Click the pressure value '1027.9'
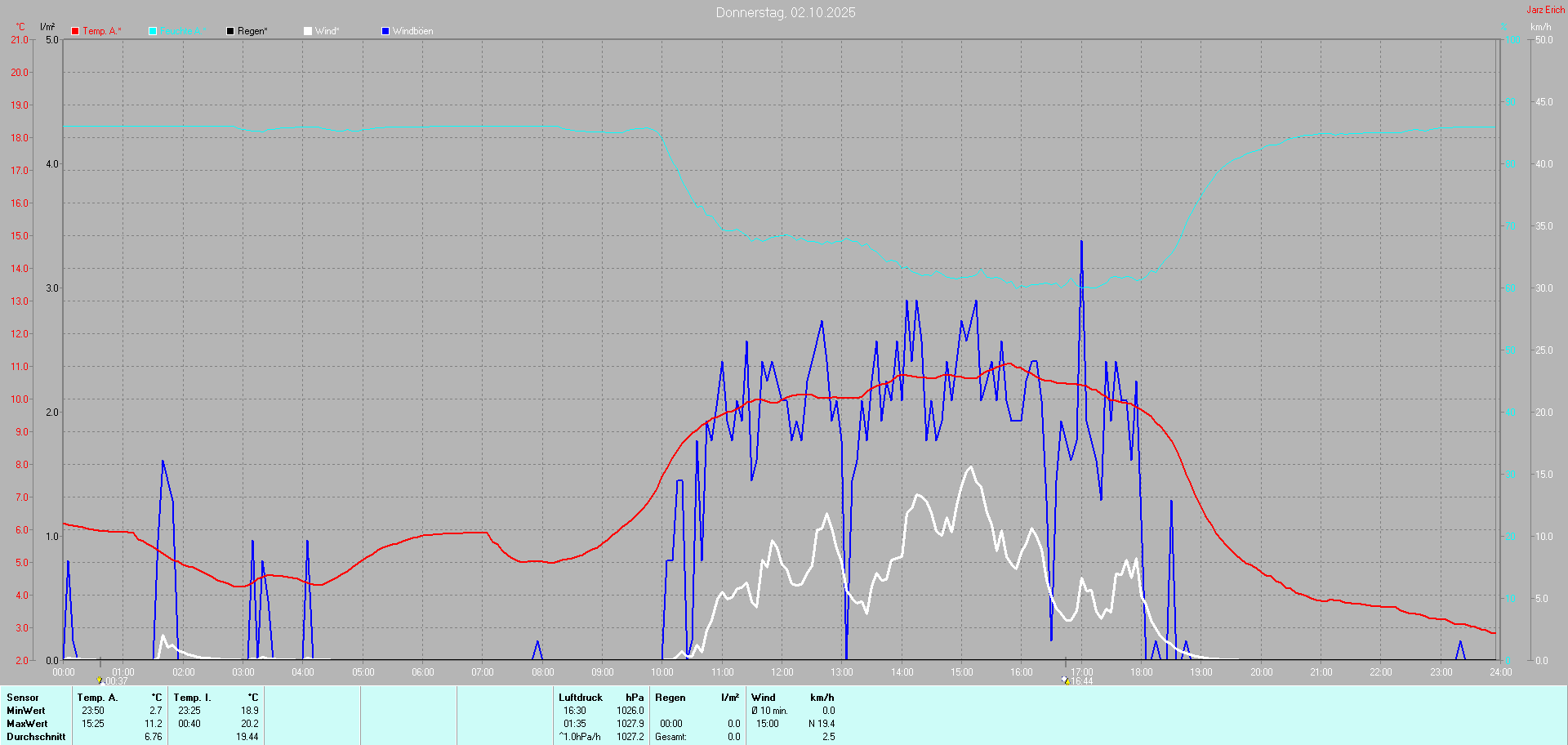 click(x=630, y=724)
